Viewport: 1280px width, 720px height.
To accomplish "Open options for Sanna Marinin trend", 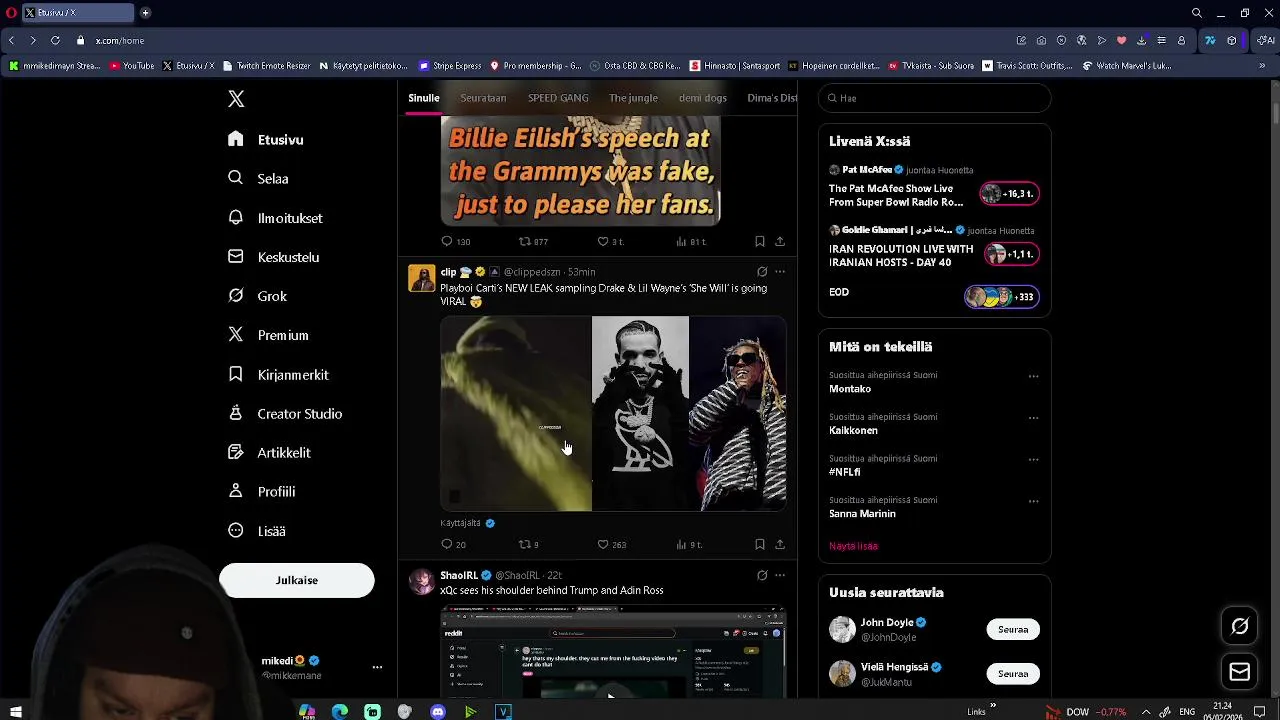I will click(1033, 501).
